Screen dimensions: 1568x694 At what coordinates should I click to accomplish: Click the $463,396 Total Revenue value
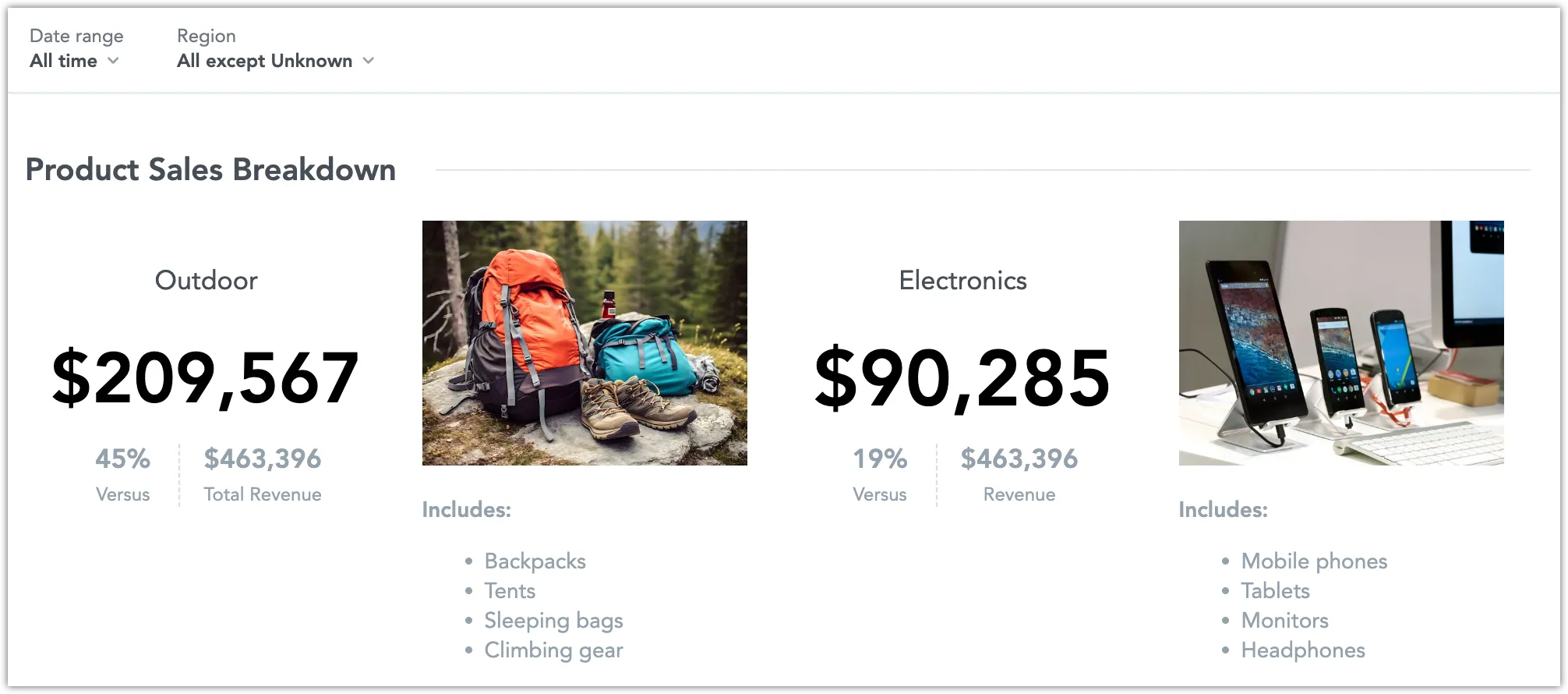tap(262, 459)
